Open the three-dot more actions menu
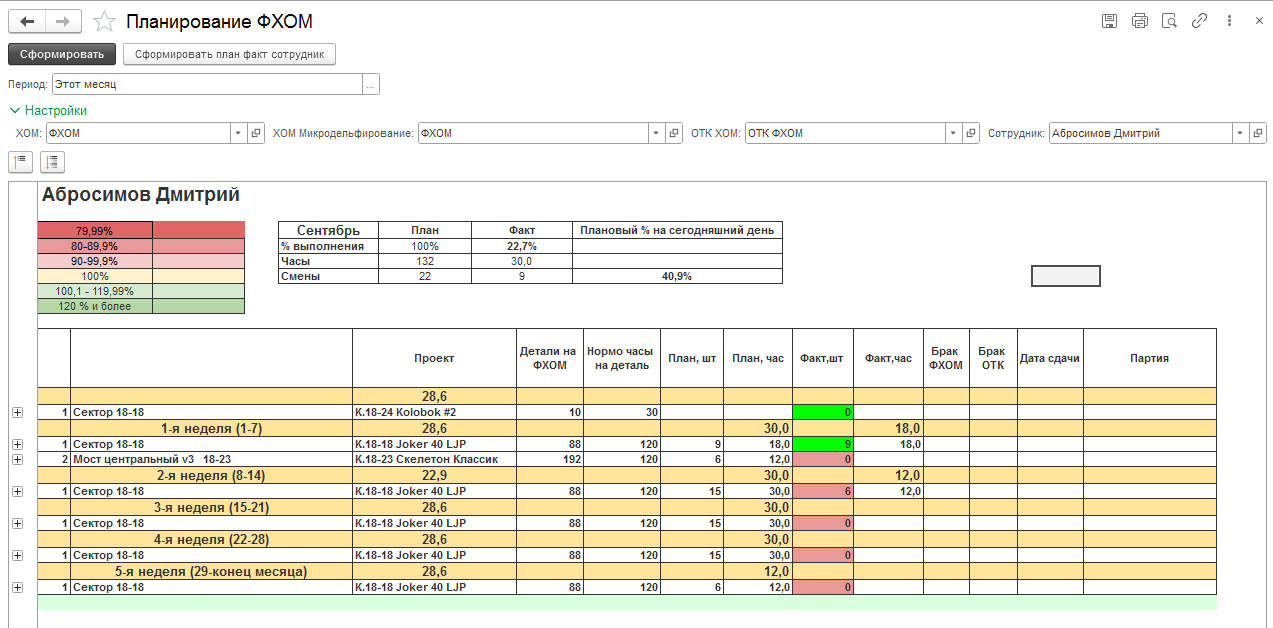The height and width of the screenshot is (628, 1273). click(1229, 21)
